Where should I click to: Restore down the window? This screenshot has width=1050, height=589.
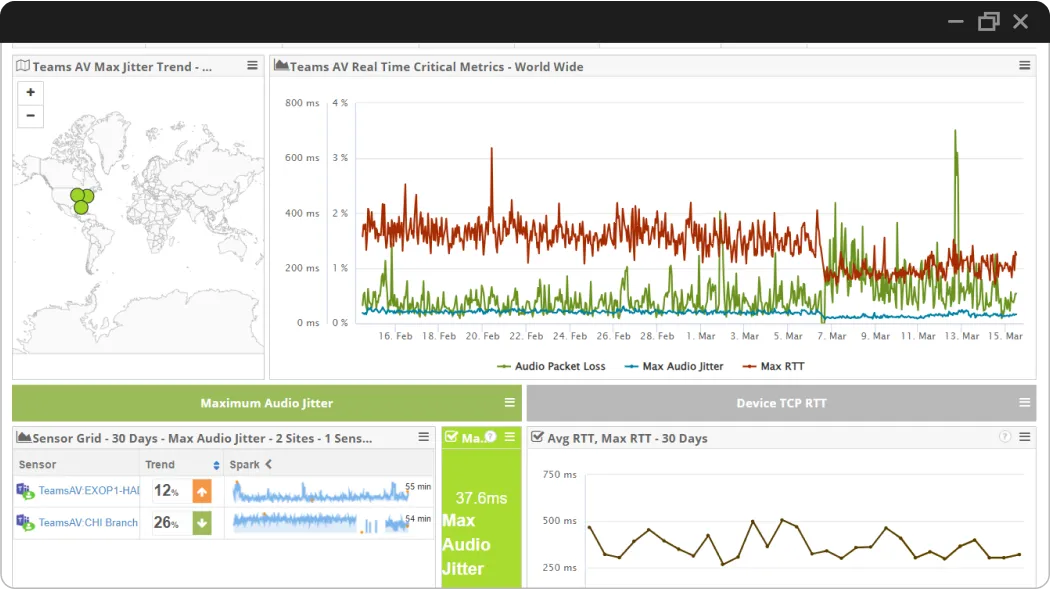tap(988, 21)
